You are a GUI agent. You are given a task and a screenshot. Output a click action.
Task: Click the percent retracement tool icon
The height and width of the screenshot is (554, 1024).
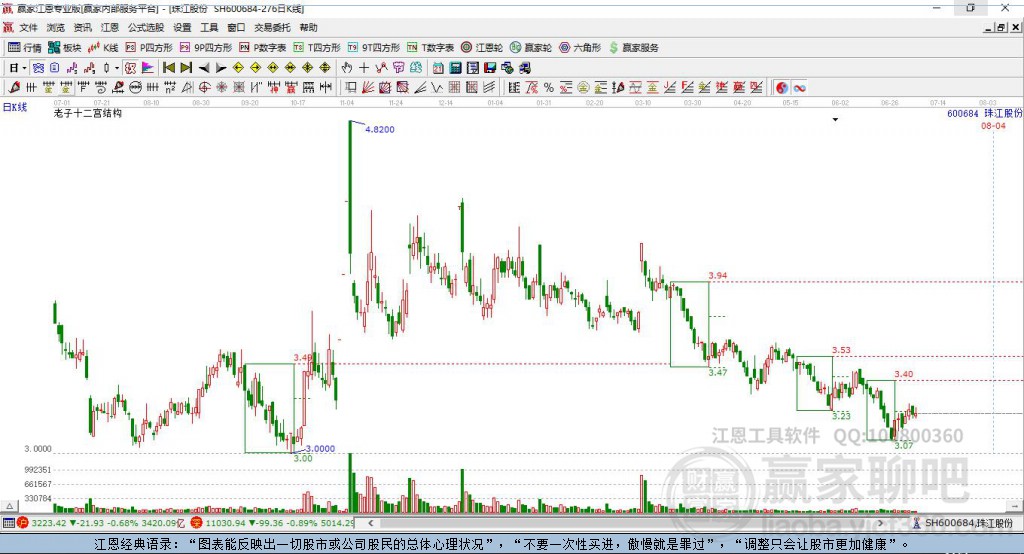click(x=549, y=88)
